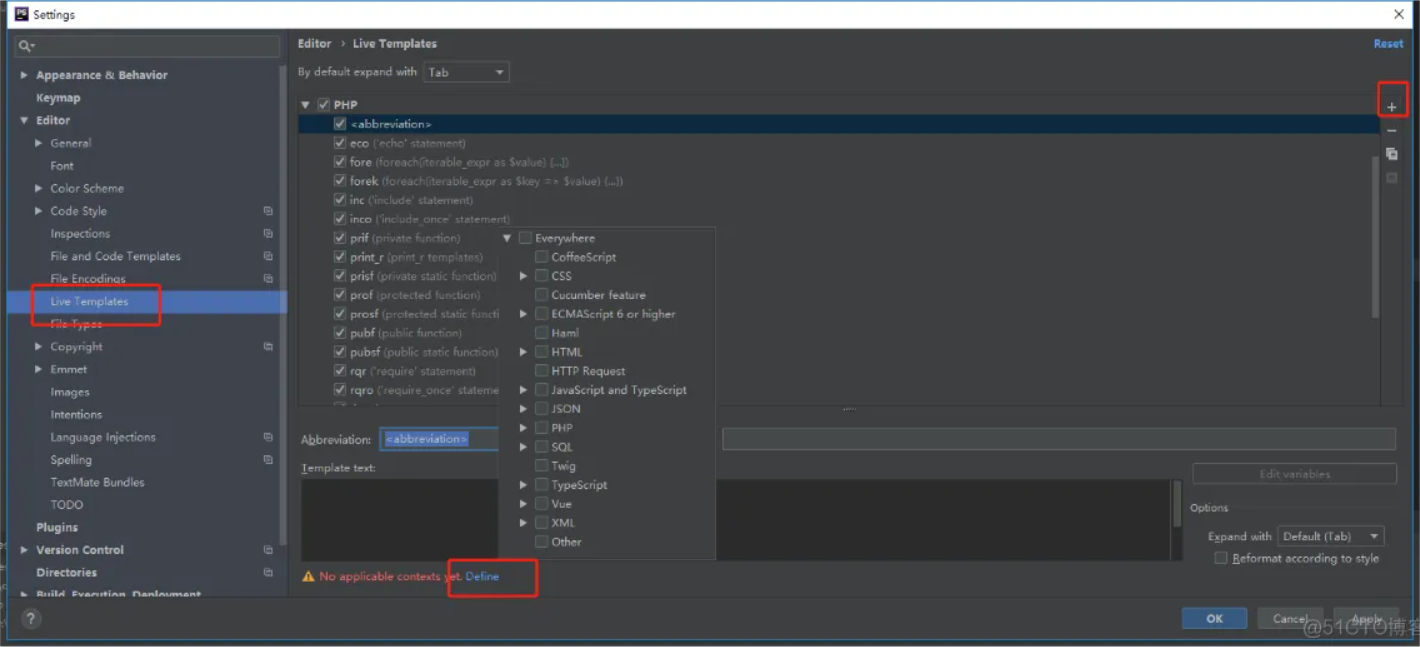Screen dimensions: 1420x647
Task: Click the search icon in settings search field
Action: 25,46
